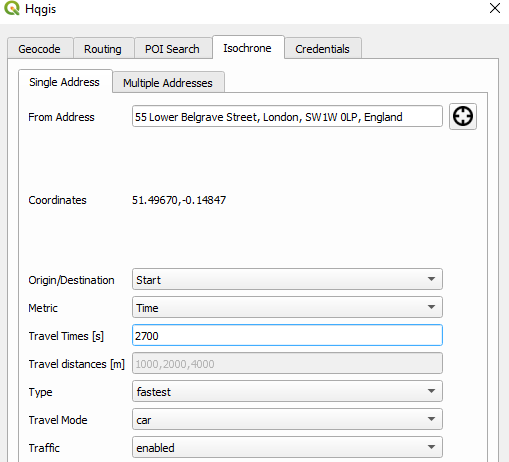The image size is (509, 462).
Task: Expand the Type dropdown showing fastest
Action: point(287,391)
